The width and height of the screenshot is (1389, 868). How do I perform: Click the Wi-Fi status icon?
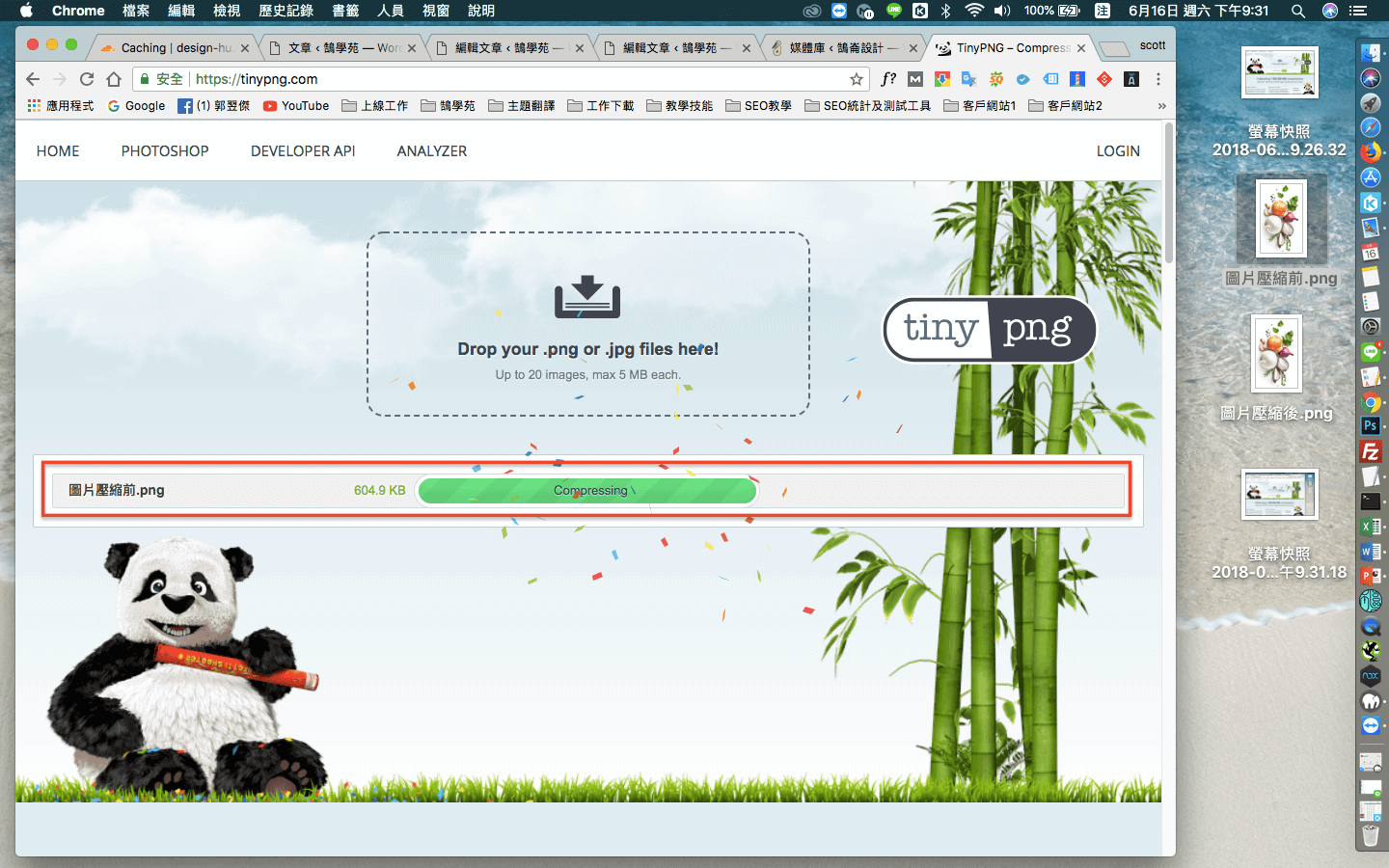(x=974, y=11)
